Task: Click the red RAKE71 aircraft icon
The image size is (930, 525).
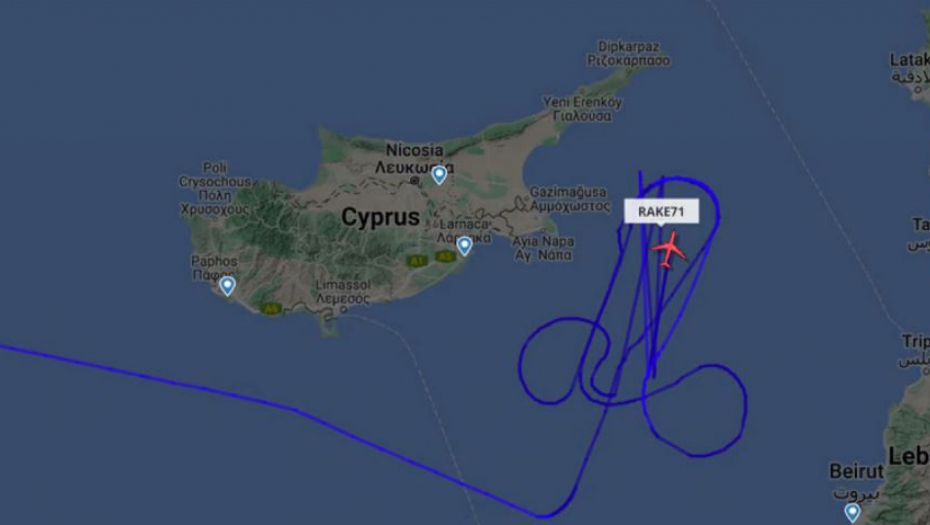Action: pyautogui.click(x=670, y=250)
